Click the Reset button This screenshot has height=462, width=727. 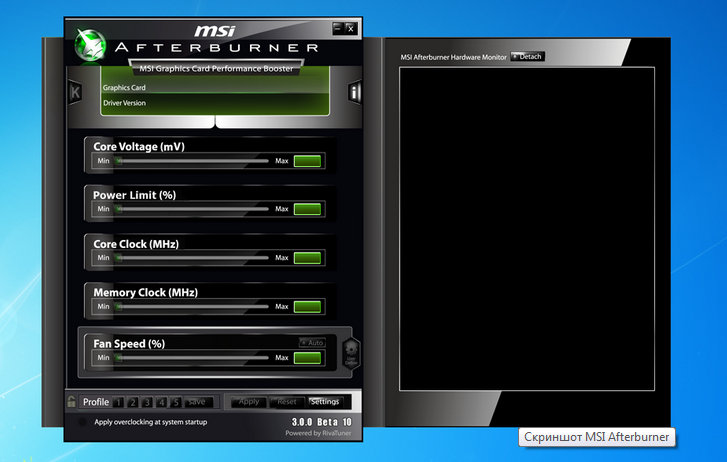click(287, 402)
